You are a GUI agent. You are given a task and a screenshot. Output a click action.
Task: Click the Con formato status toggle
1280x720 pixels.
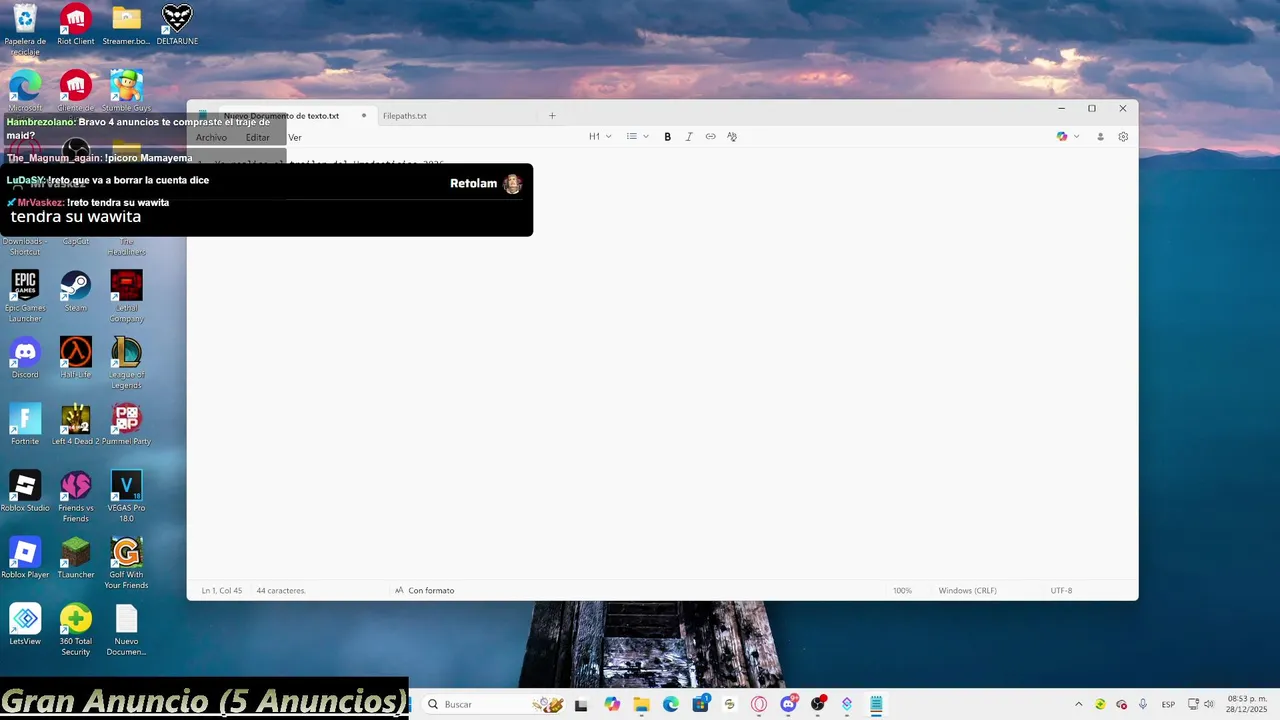(425, 591)
